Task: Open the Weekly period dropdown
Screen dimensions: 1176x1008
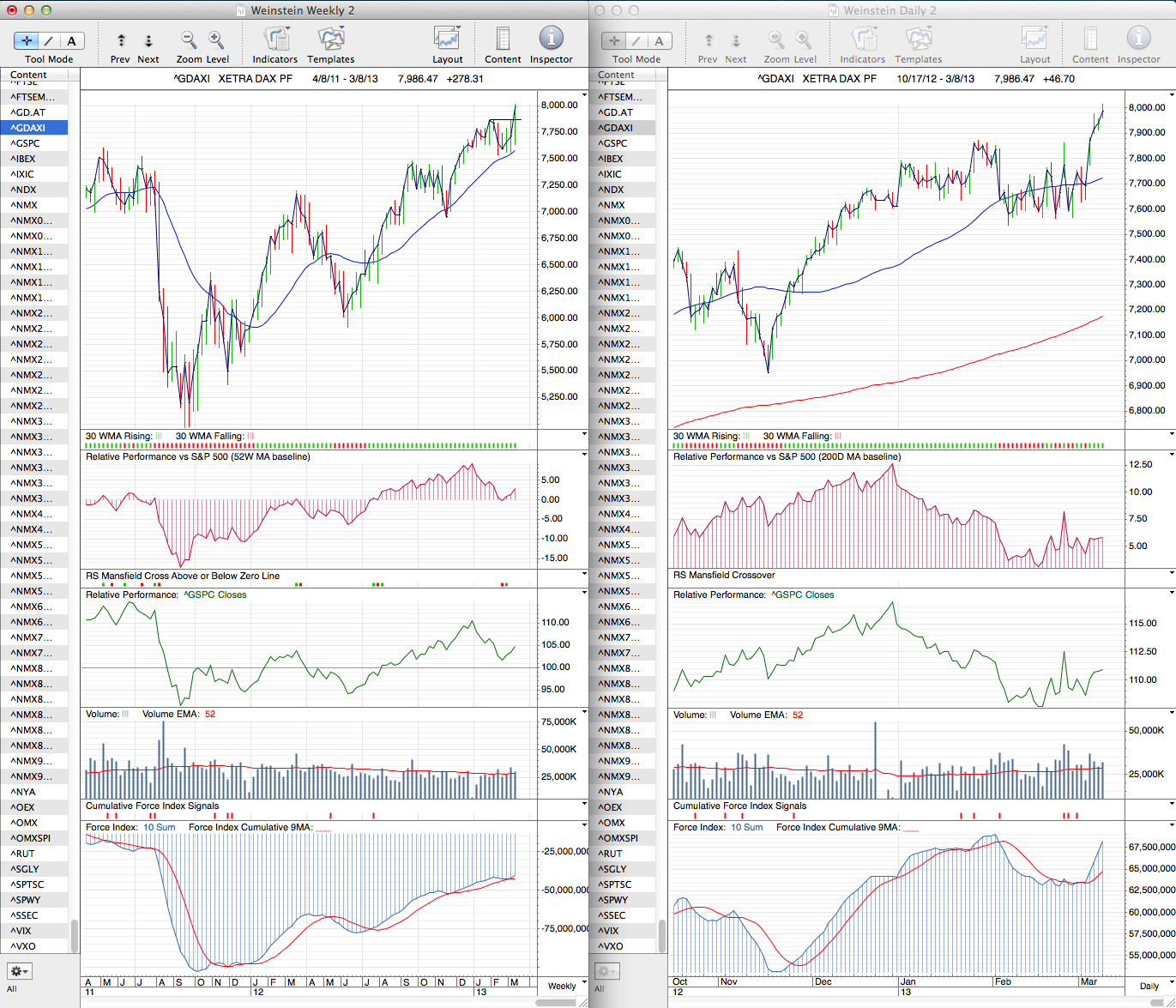Action: click(562, 986)
